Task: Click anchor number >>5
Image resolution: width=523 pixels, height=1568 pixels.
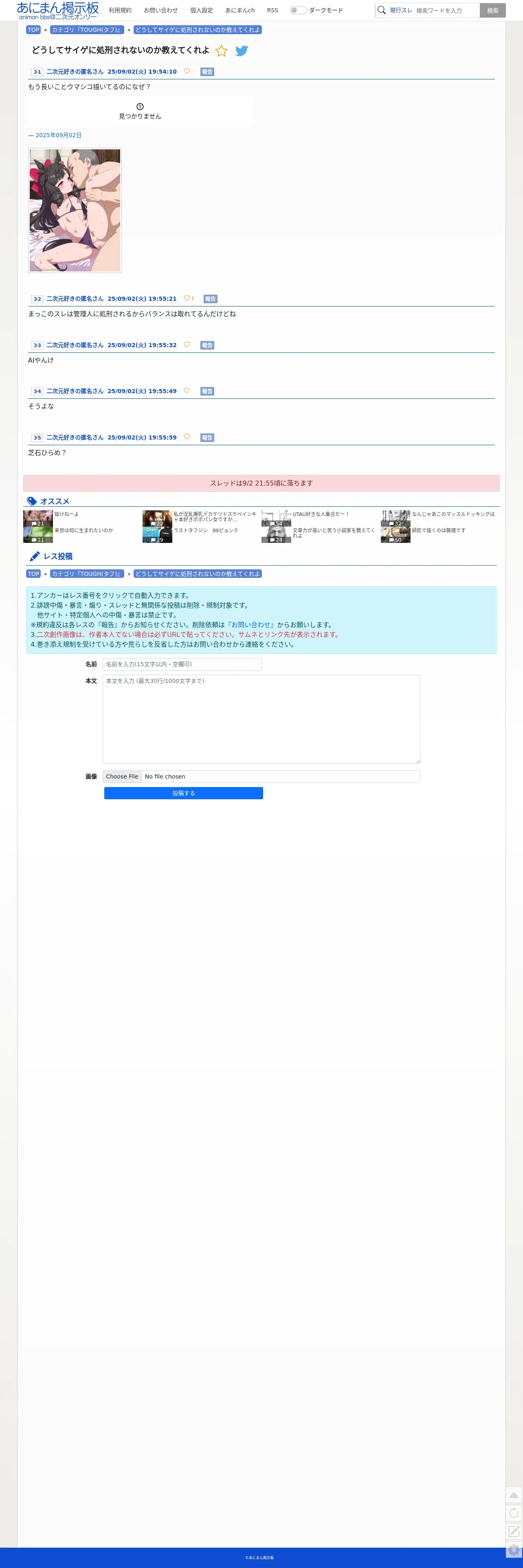Action: point(37,437)
